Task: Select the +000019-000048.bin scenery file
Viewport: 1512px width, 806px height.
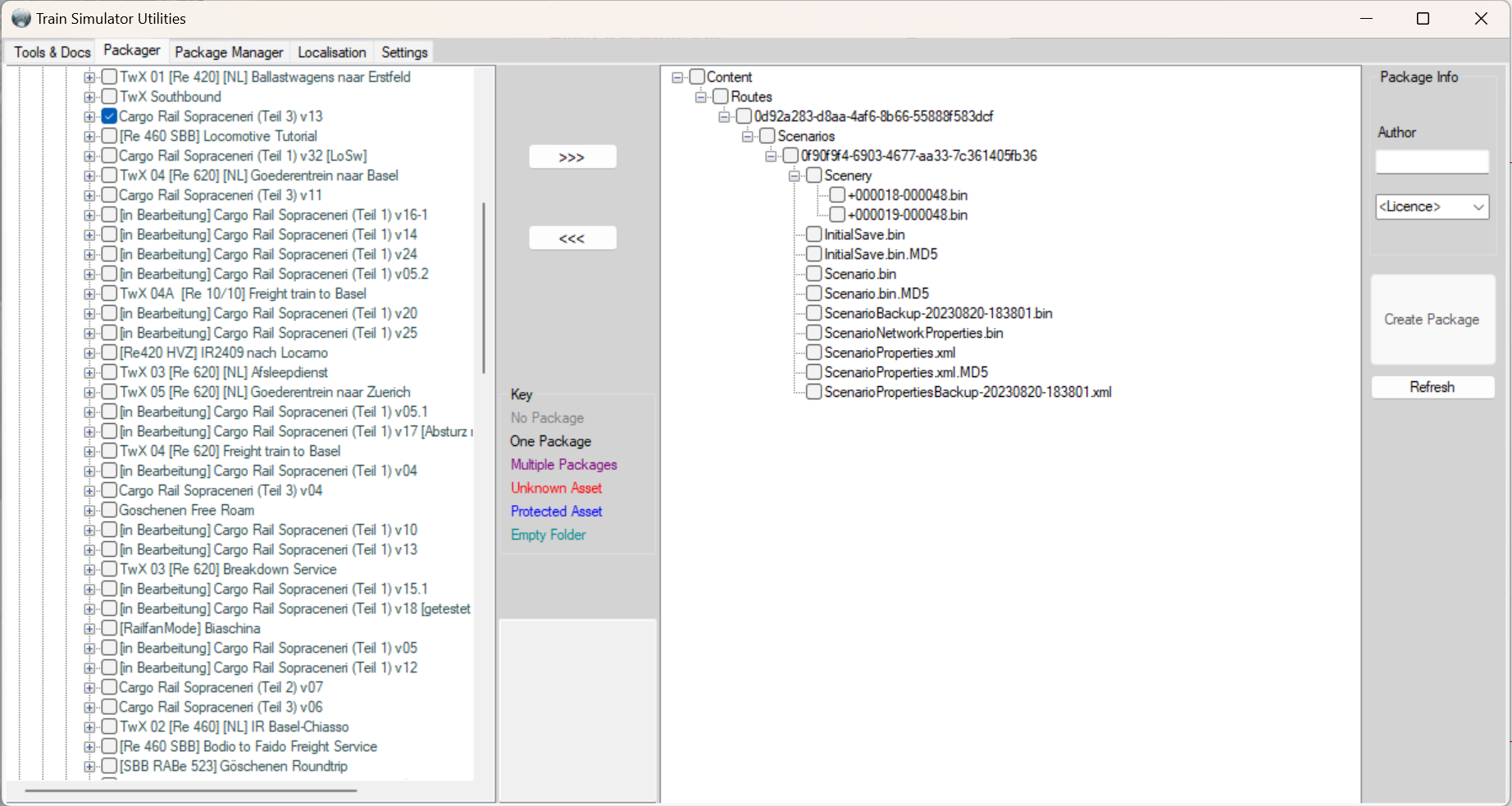Action: click(908, 215)
